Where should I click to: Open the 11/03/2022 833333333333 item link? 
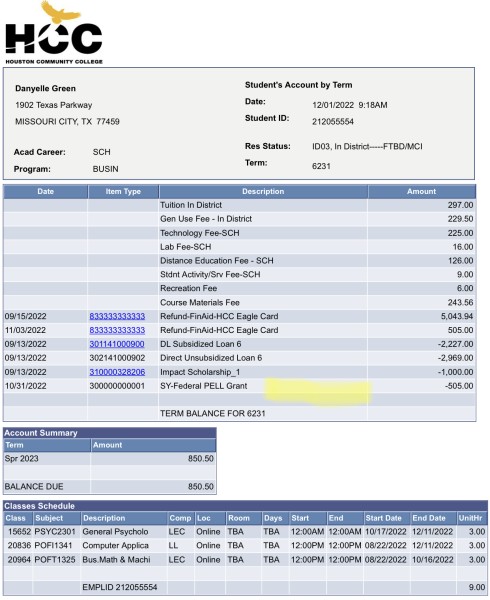pos(117,330)
